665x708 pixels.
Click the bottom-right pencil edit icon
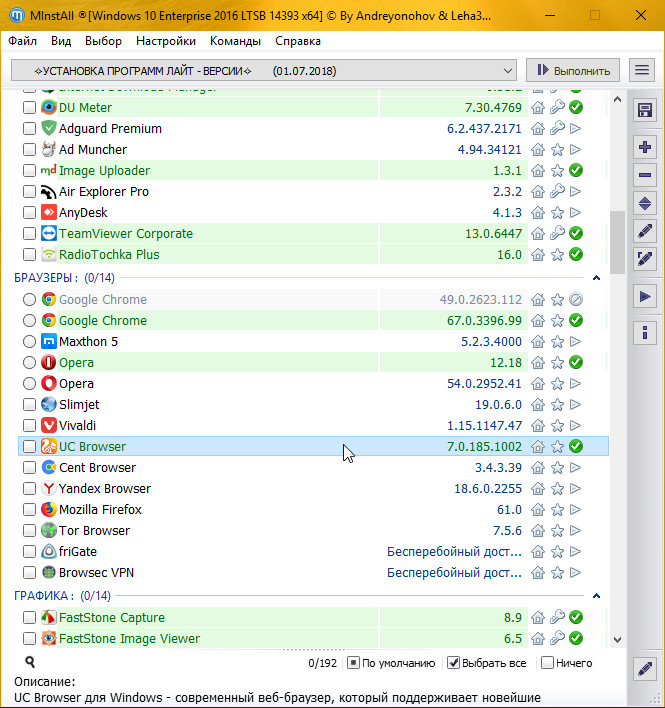click(645, 668)
